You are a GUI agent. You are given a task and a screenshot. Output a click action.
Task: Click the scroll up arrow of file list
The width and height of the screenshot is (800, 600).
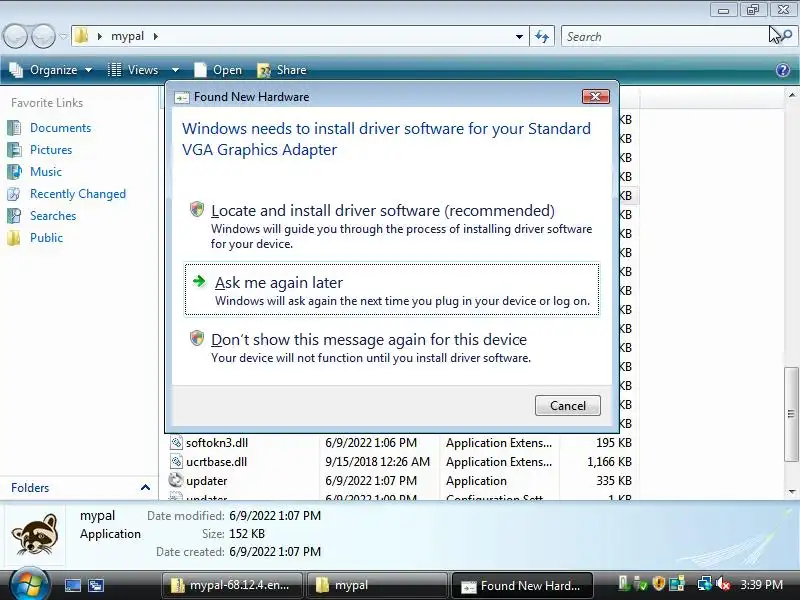click(791, 95)
